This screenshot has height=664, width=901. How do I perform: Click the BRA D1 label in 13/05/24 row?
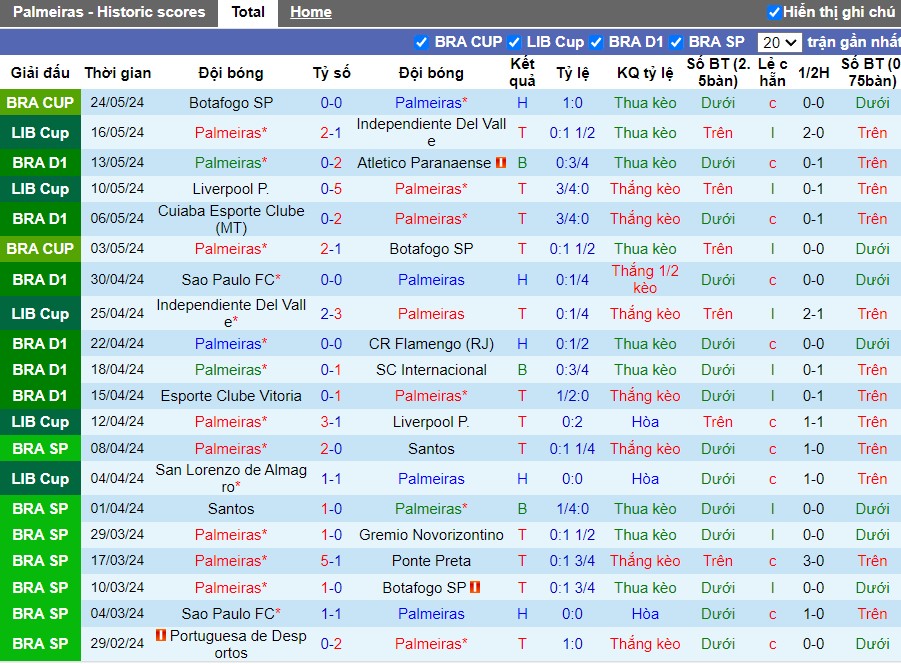40,163
